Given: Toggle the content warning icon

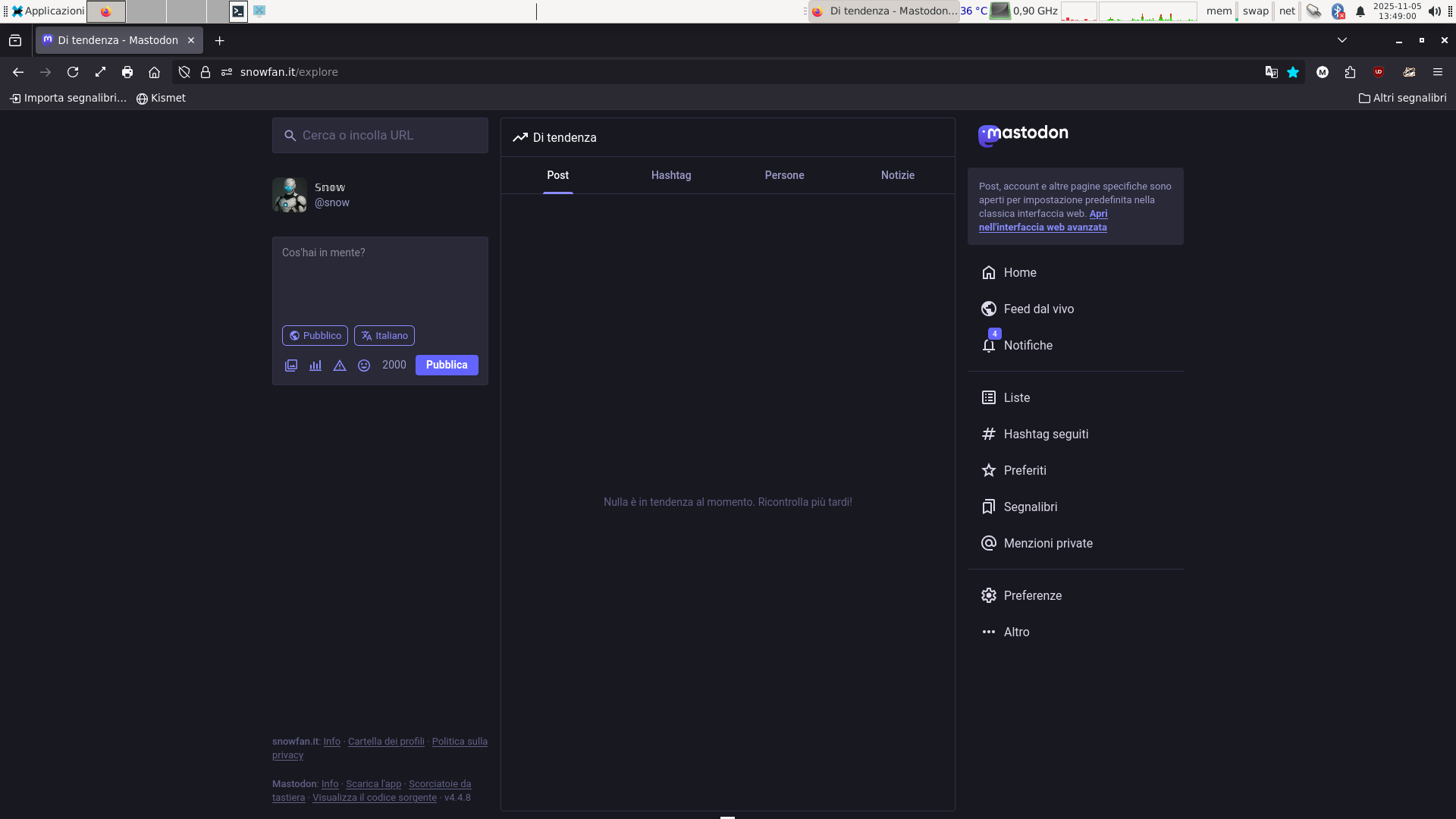Looking at the screenshot, I should click(340, 366).
